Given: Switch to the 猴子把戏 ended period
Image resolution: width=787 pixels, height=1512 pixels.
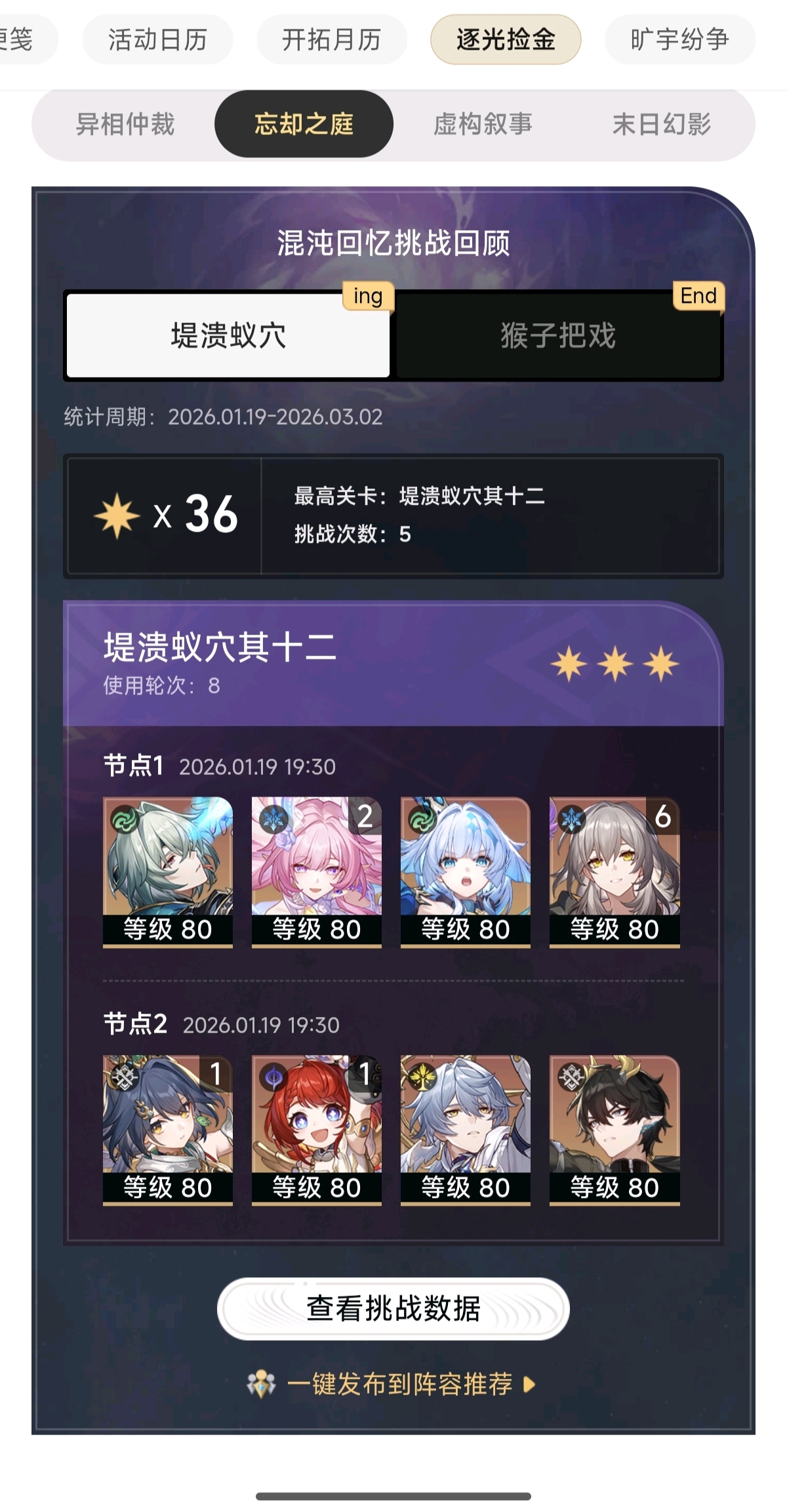Looking at the screenshot, I should [x=559, y=336].
